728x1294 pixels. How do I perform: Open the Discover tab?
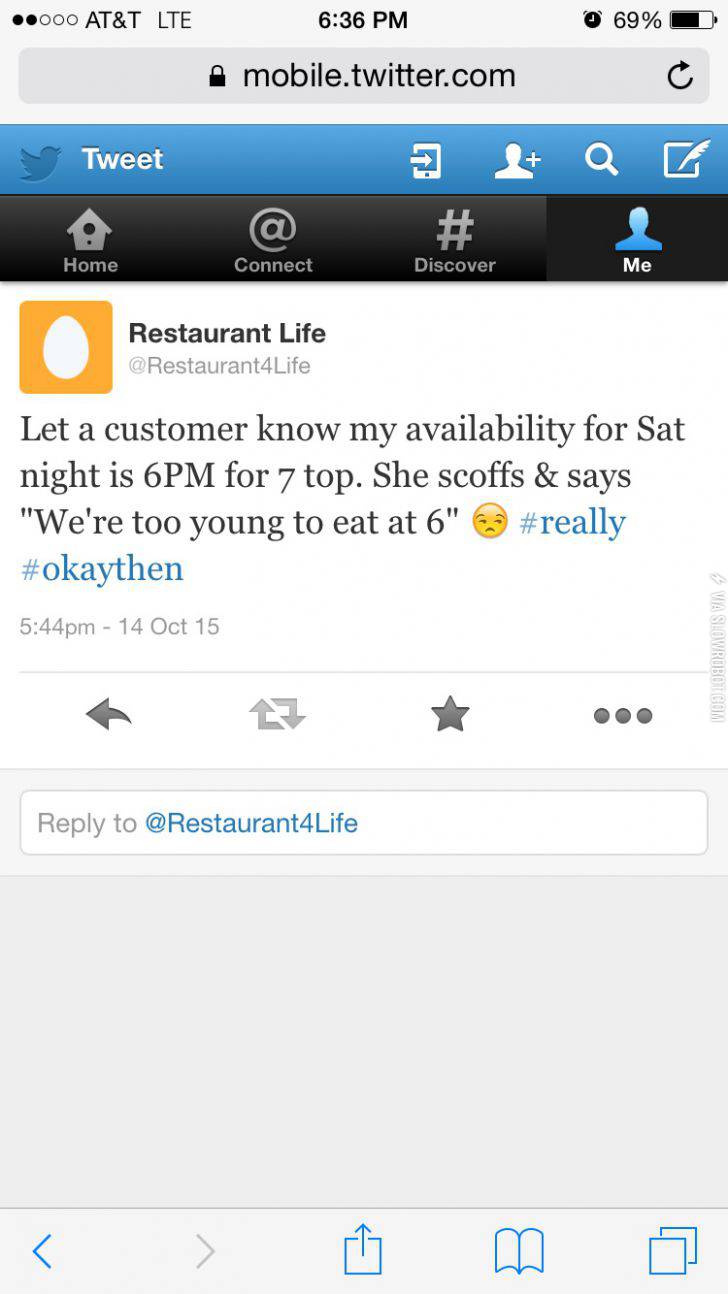455,240
